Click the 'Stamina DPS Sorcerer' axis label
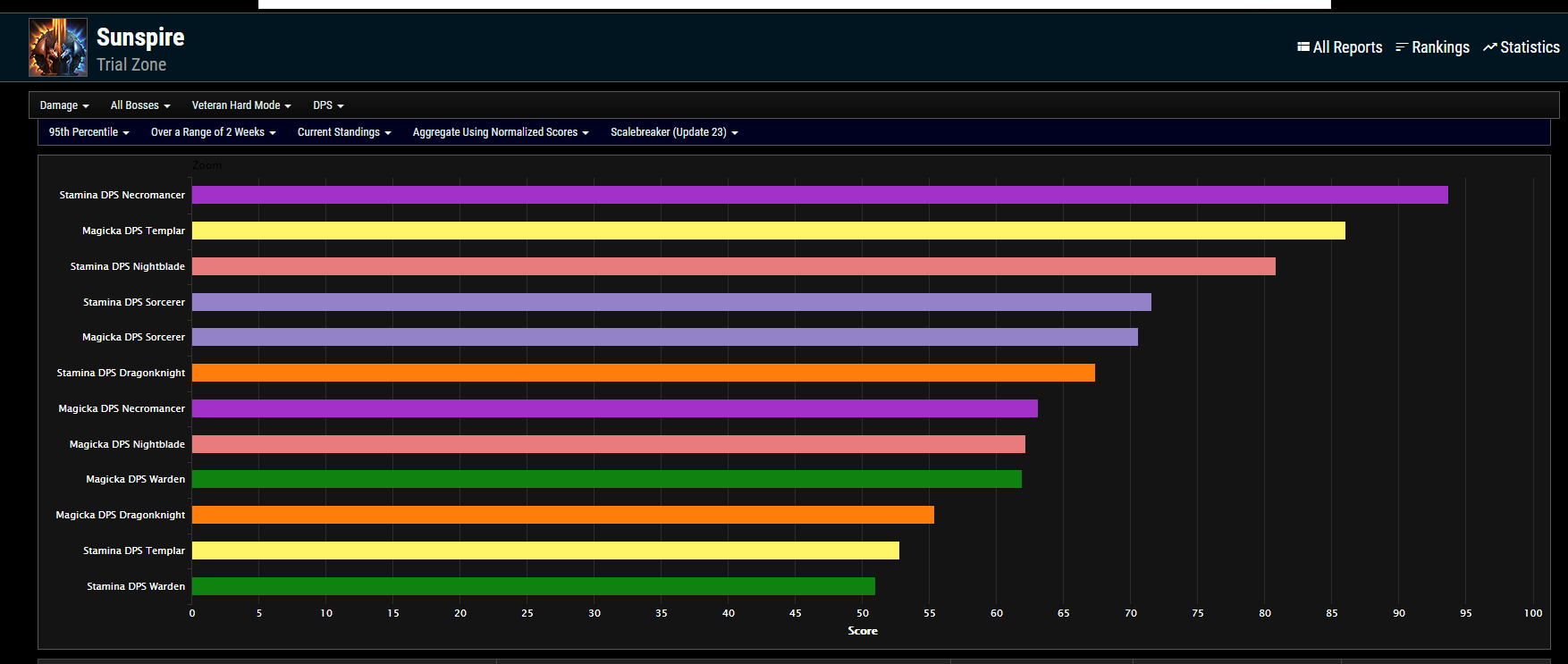Viewport: 1568px width, 664px height. point(134,302)
